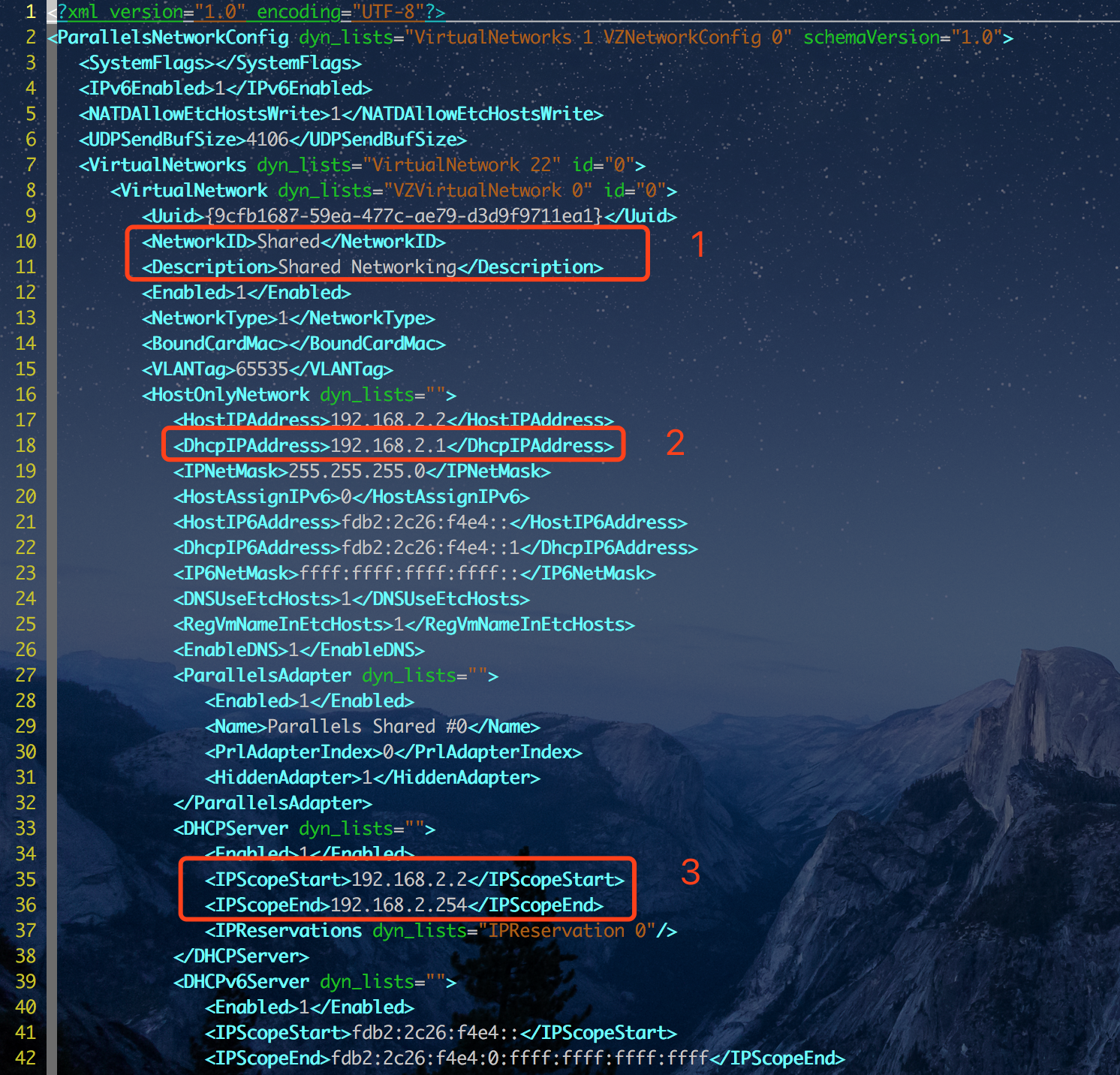
Task: Click the NetworkID Shared line
Action: (294, 242)
